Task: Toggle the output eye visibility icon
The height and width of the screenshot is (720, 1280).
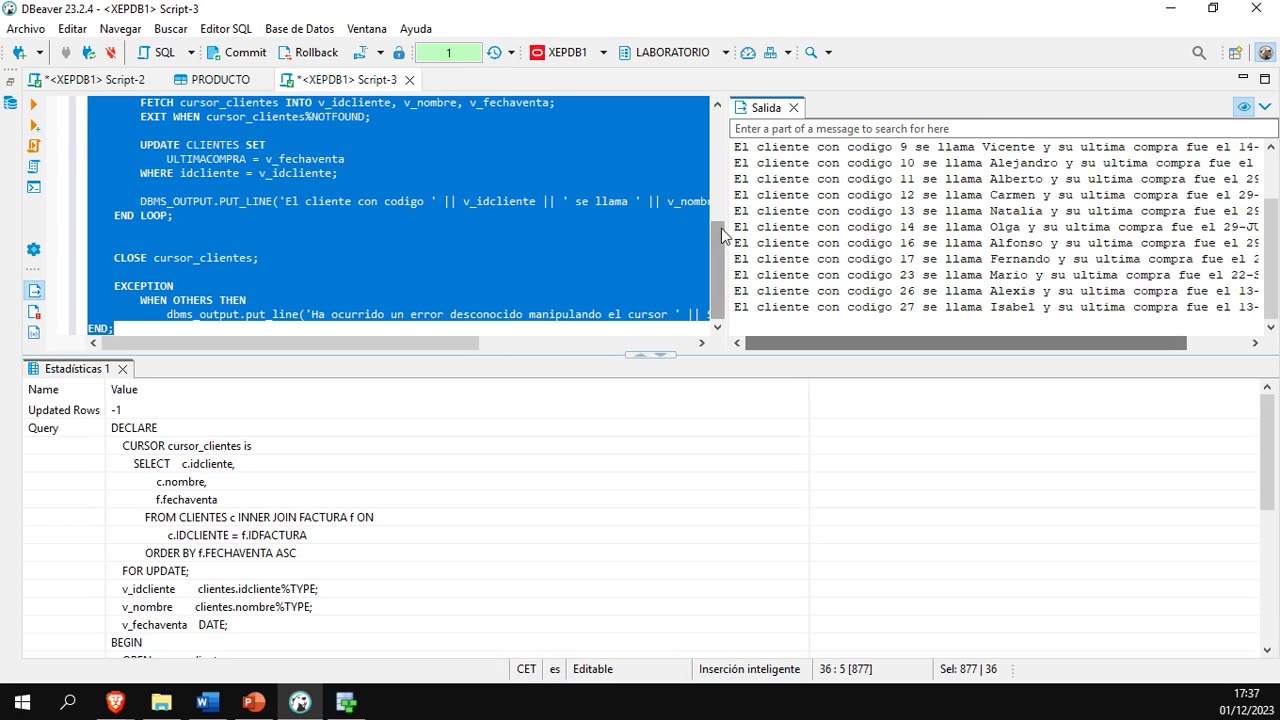Action: (x=1244, y=107)
